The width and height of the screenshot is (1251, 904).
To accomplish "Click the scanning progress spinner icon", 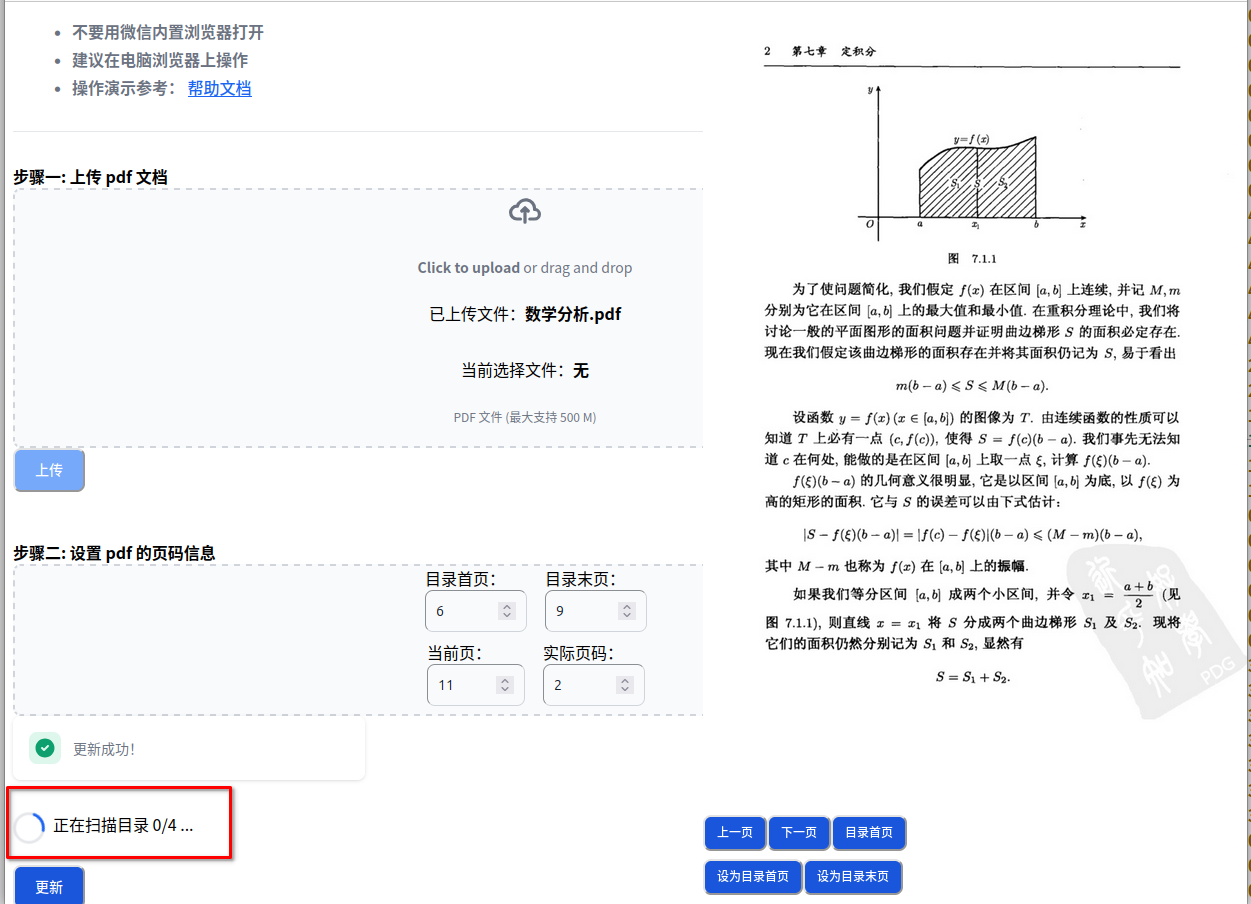I will click(x=30, y=826).
